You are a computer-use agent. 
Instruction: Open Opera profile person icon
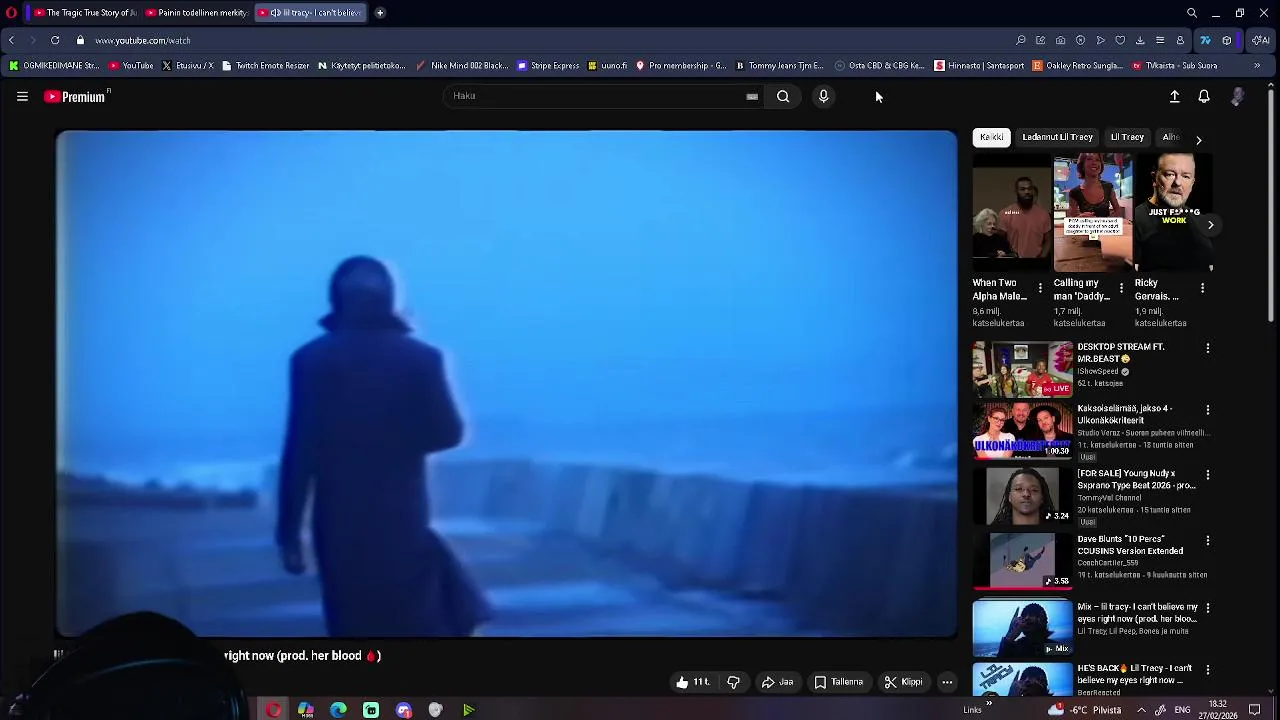tap(1180, 41)
